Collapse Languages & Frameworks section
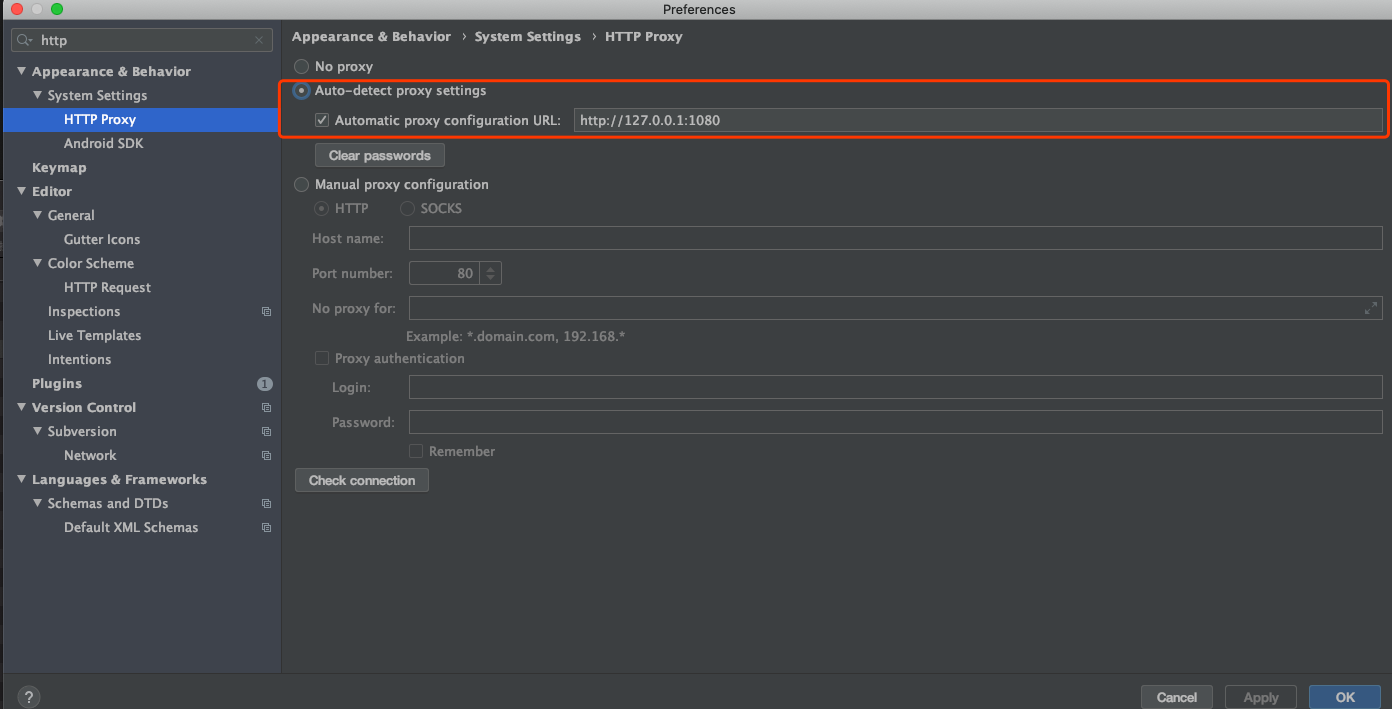 tap(21, 479)
